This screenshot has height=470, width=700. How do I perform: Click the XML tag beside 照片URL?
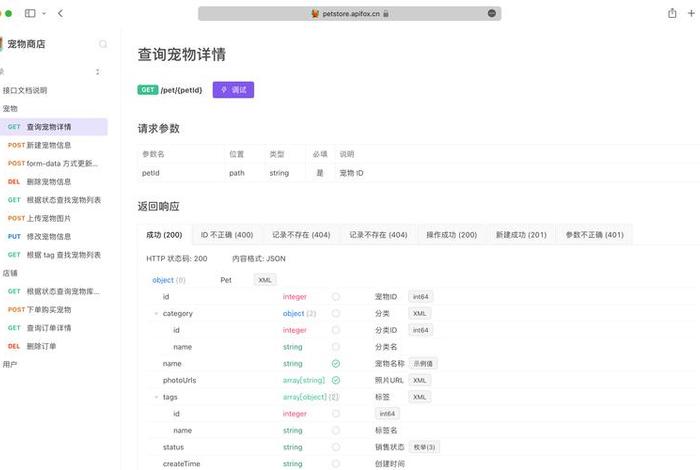(420, 380)
